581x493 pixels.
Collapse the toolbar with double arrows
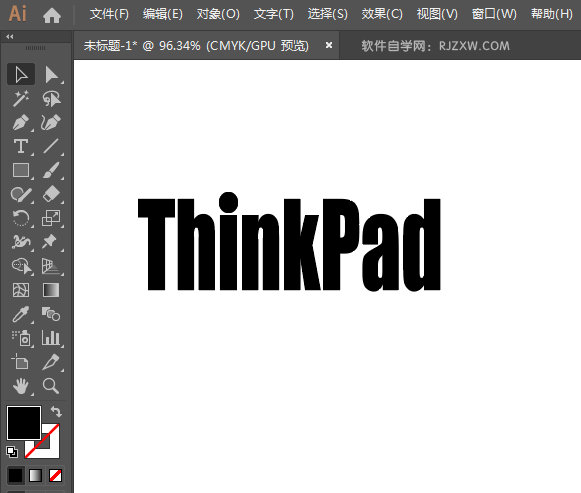tap(10, 36)
